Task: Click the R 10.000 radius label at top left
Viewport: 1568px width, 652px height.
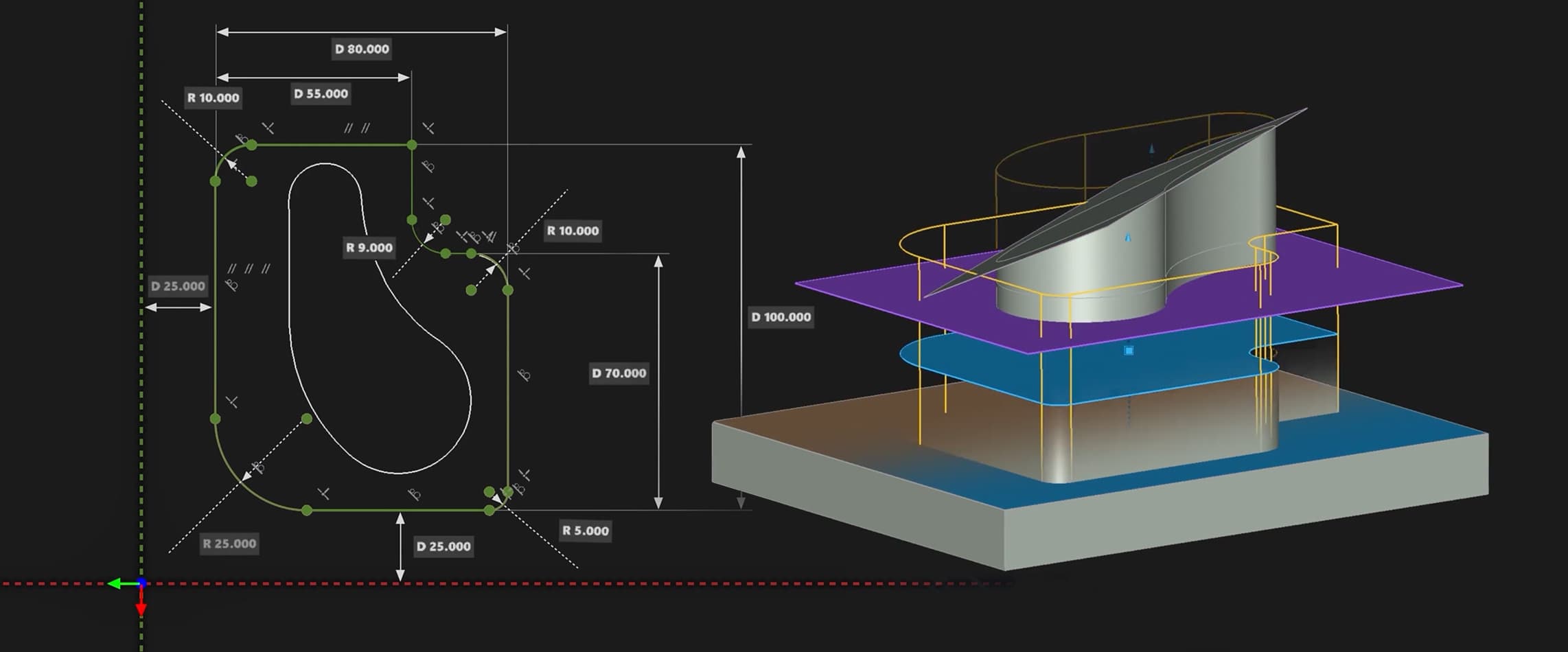Action: pos(212,97)
